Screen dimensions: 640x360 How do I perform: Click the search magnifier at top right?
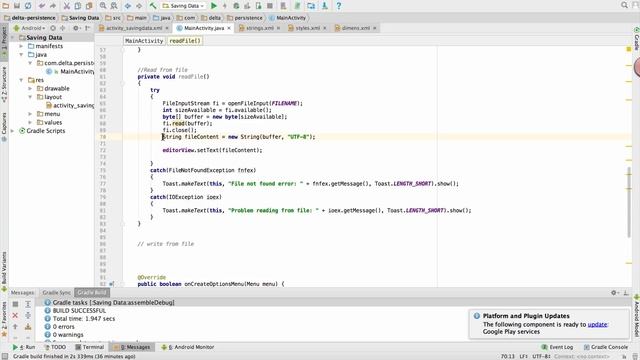624,5
